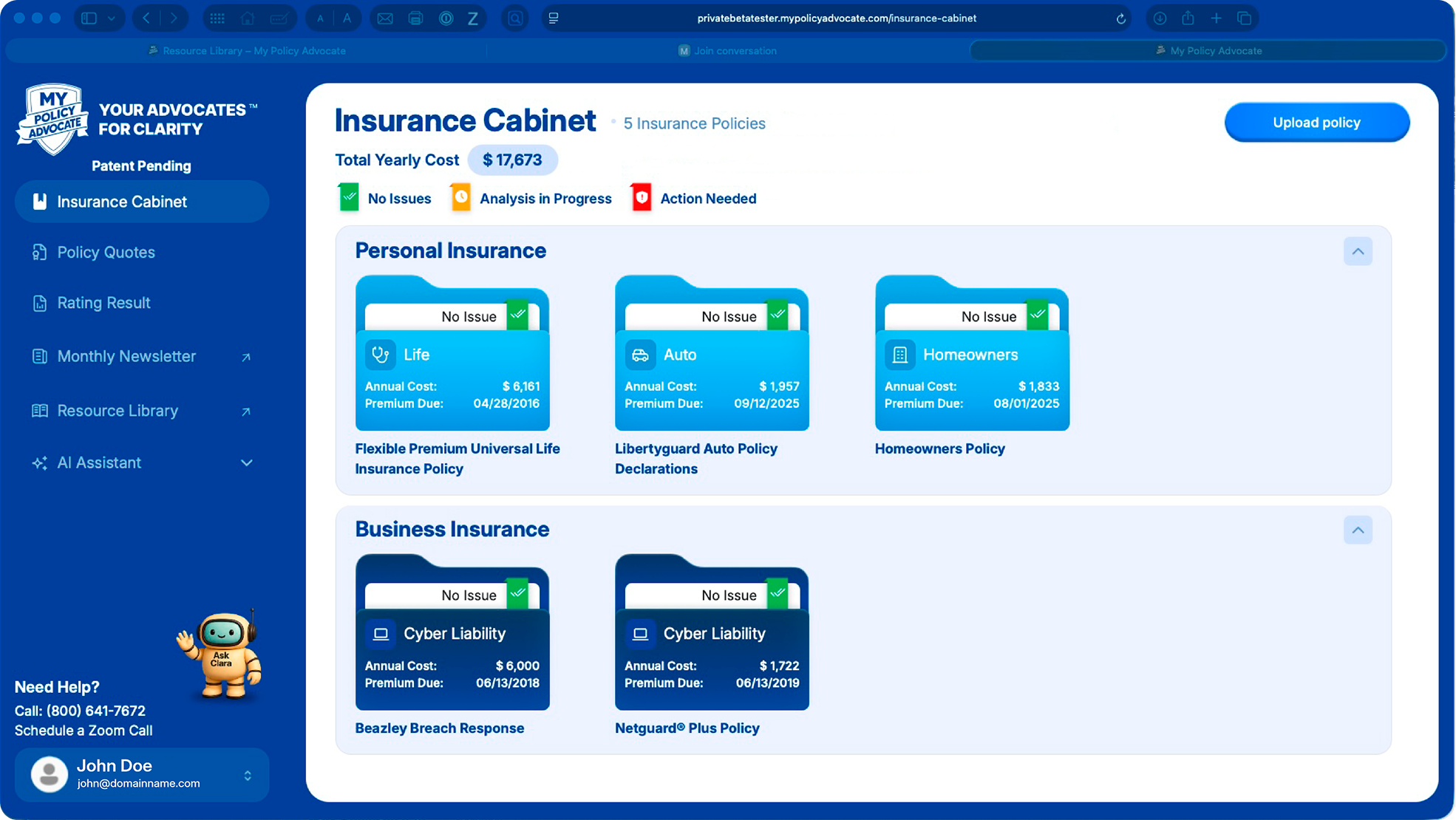Select the Resource Library book icon
Image resolution: width=1456 pixels, height=820 pixels.
tap(40, 410)
